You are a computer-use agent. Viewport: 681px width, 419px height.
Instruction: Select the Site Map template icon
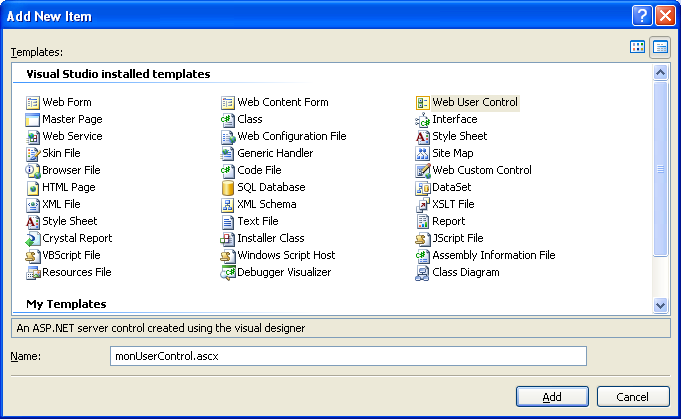point(423,154)
